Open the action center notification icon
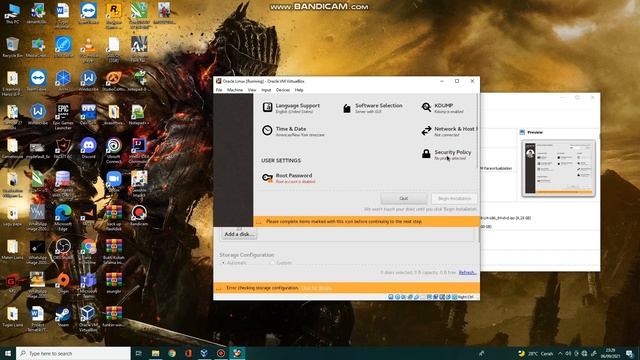The height and width of the screenshot is (360, 640). pos(629,353)
